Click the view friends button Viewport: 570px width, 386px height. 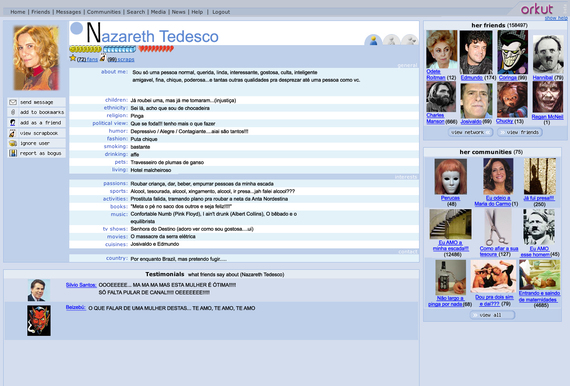coord(520,132)
